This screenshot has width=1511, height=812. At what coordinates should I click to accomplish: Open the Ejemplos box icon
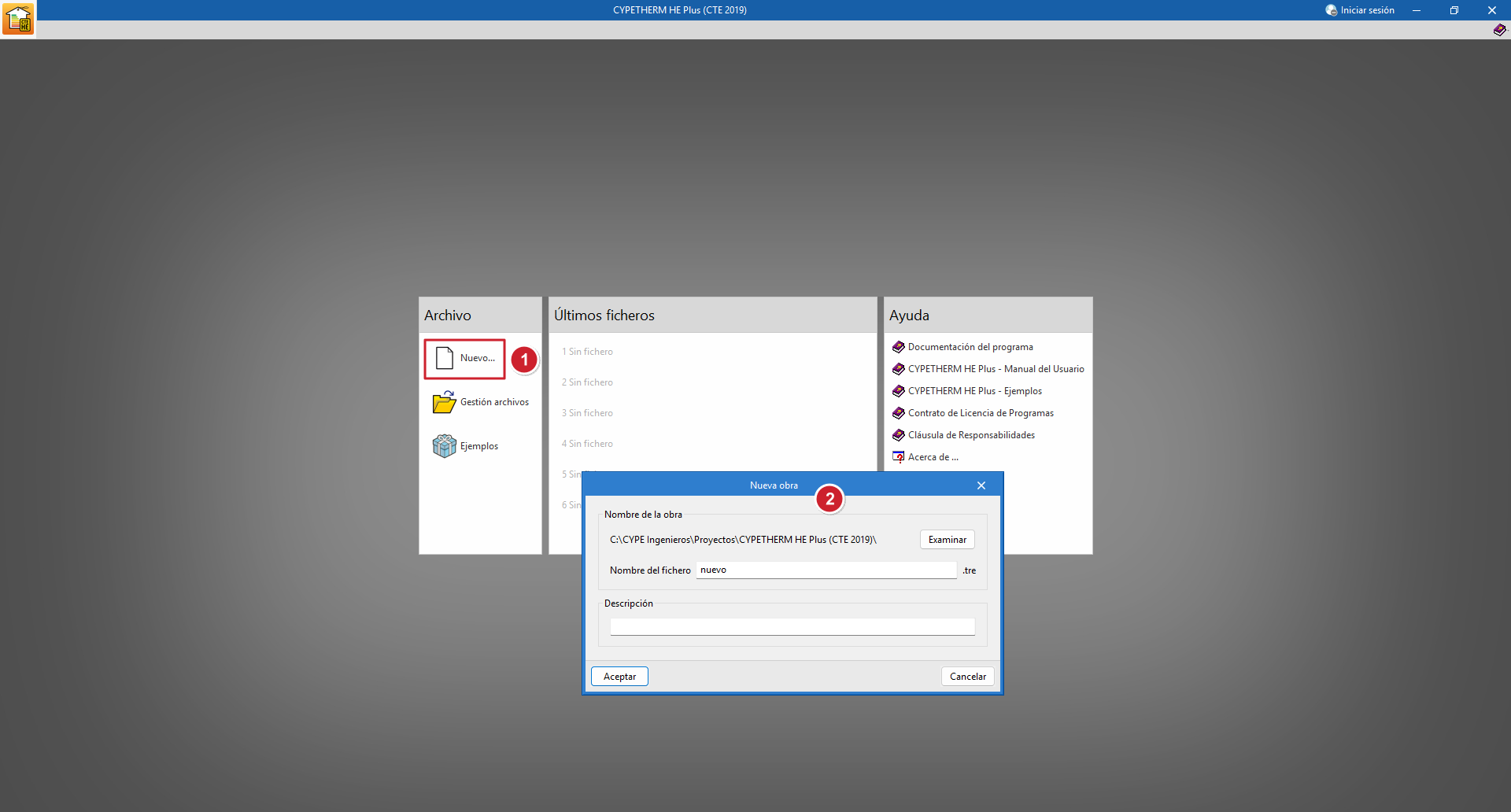(445, 446)
